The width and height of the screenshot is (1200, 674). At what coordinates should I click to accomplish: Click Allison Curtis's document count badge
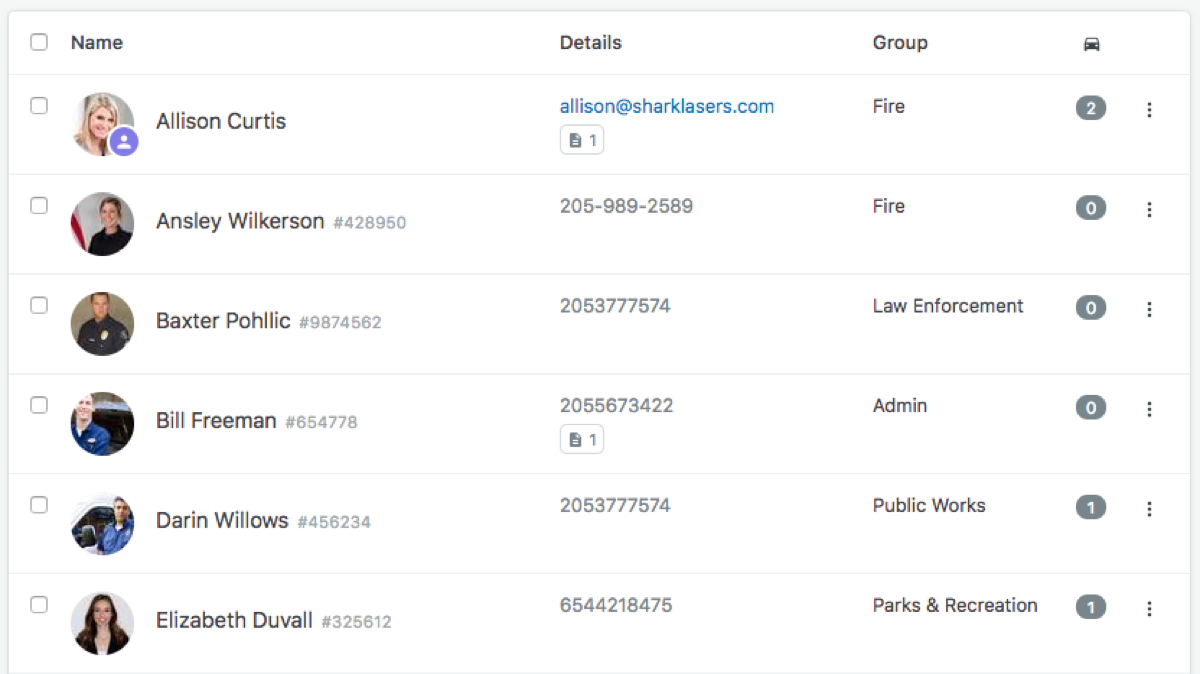[x=582, y=141]
